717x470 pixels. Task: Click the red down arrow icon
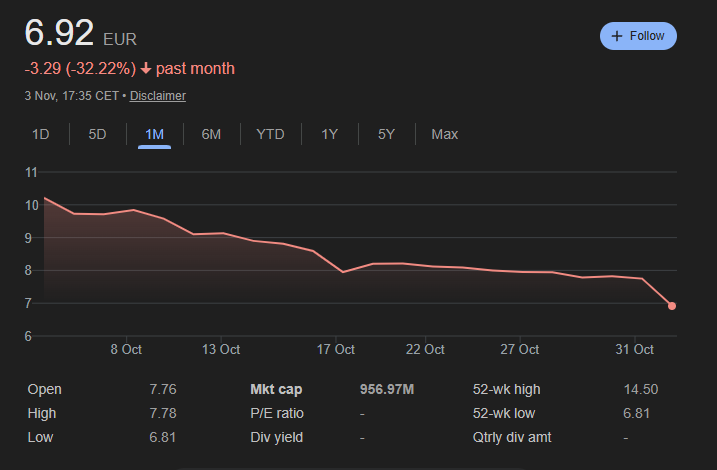pyautogui.click(x=146, y=69)
